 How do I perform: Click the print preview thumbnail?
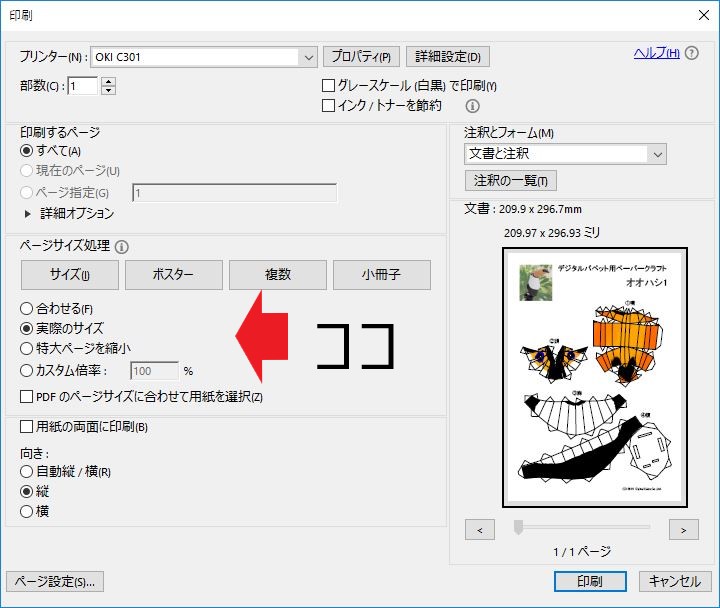click(x=595, y=377)
